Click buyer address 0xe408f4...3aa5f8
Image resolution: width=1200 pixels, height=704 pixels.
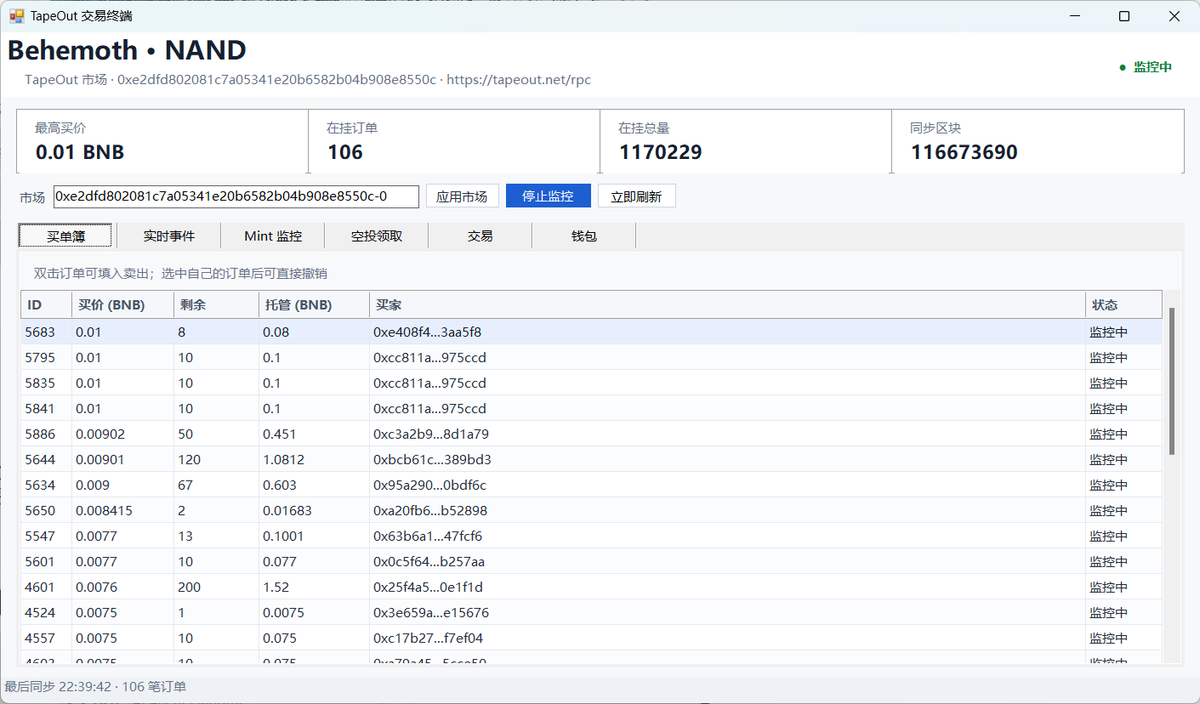click(x=429, y=332)
